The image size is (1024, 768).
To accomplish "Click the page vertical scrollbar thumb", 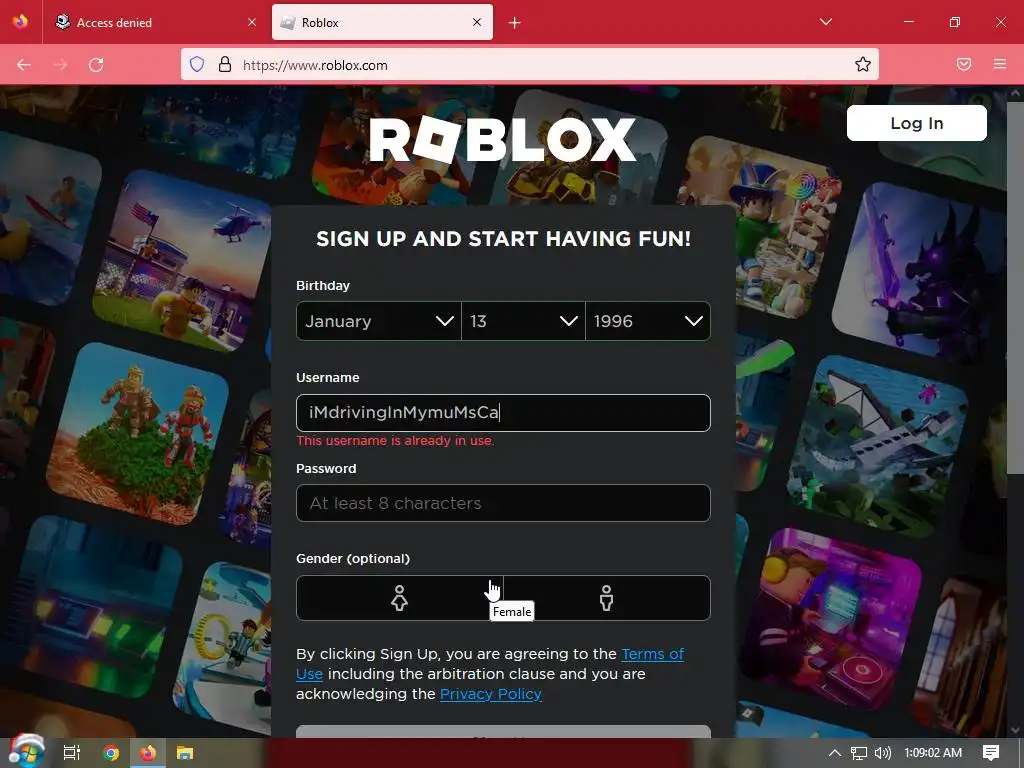I will (x=1015, y=287).
